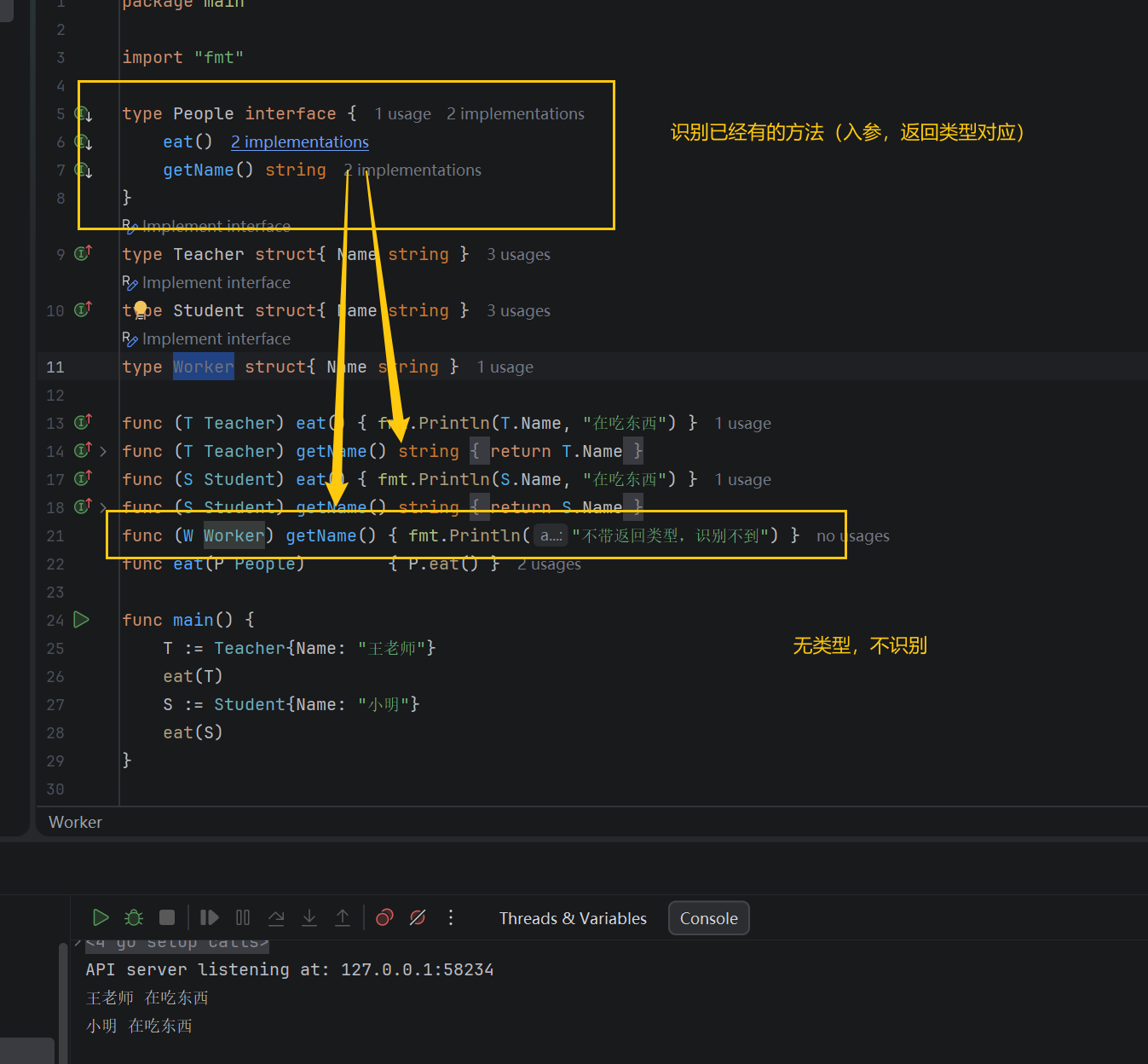Open View Breakpoints red circles icon

pyautogui.click(x=384, y=917)
